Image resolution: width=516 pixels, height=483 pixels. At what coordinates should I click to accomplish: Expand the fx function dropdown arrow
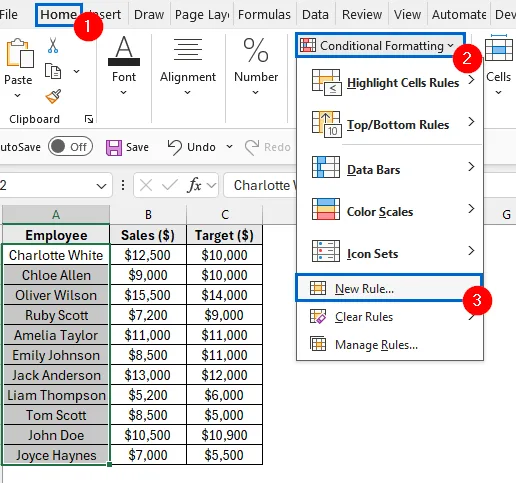[212, 185]
